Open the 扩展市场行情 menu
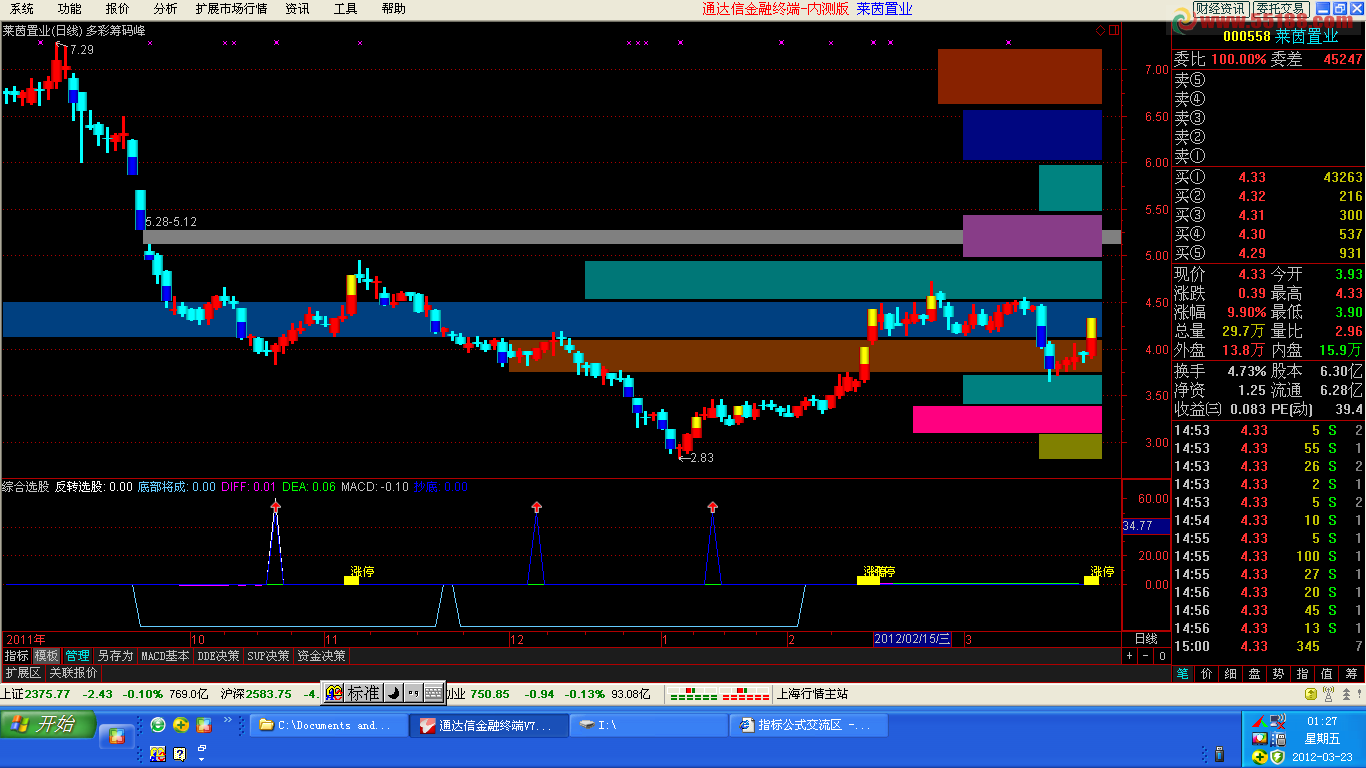 (231, 9)
